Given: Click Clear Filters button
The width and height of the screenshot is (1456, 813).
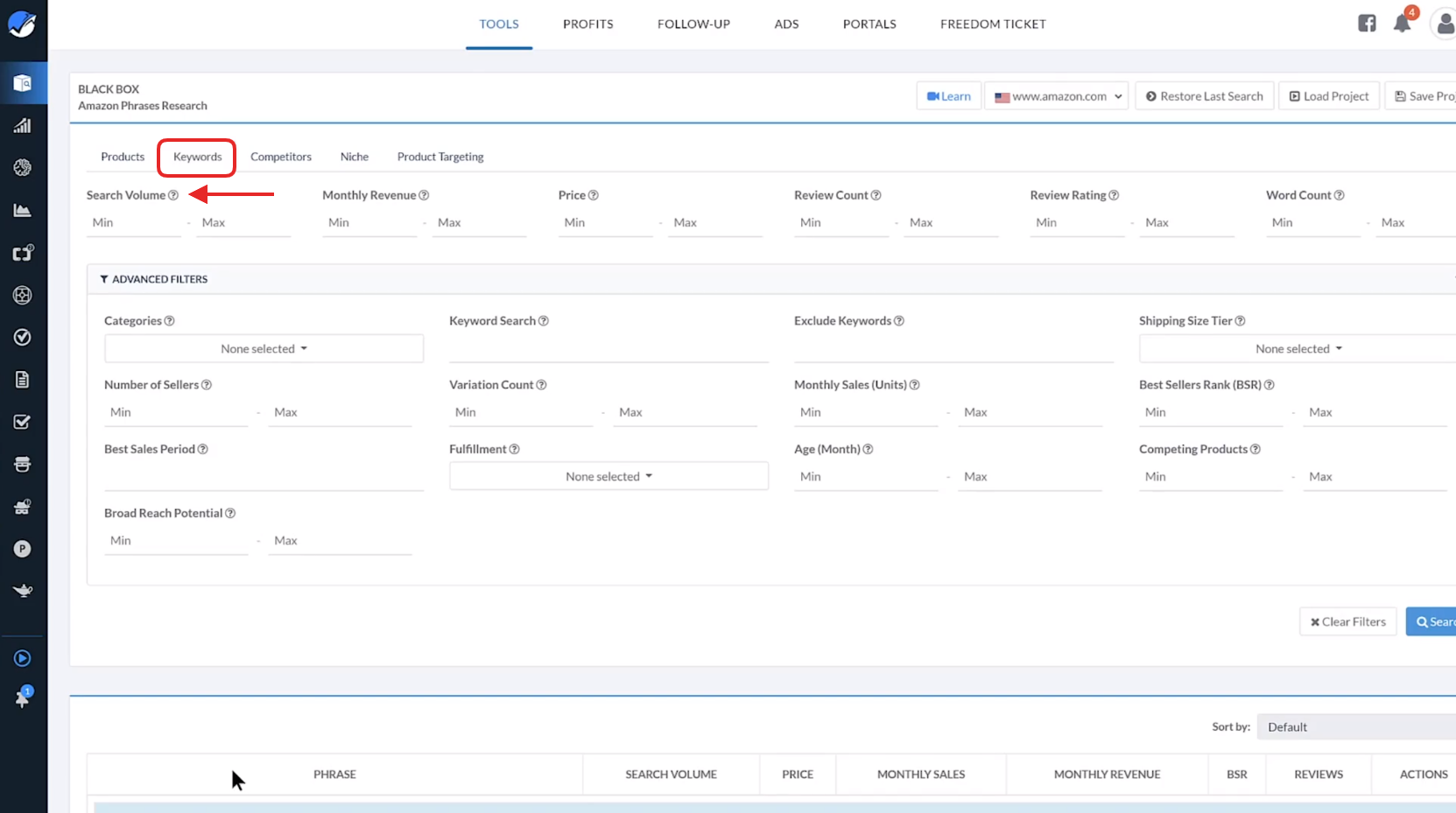Looking at the screenshot, I should pyautogui.click(x=1348, y=622).
